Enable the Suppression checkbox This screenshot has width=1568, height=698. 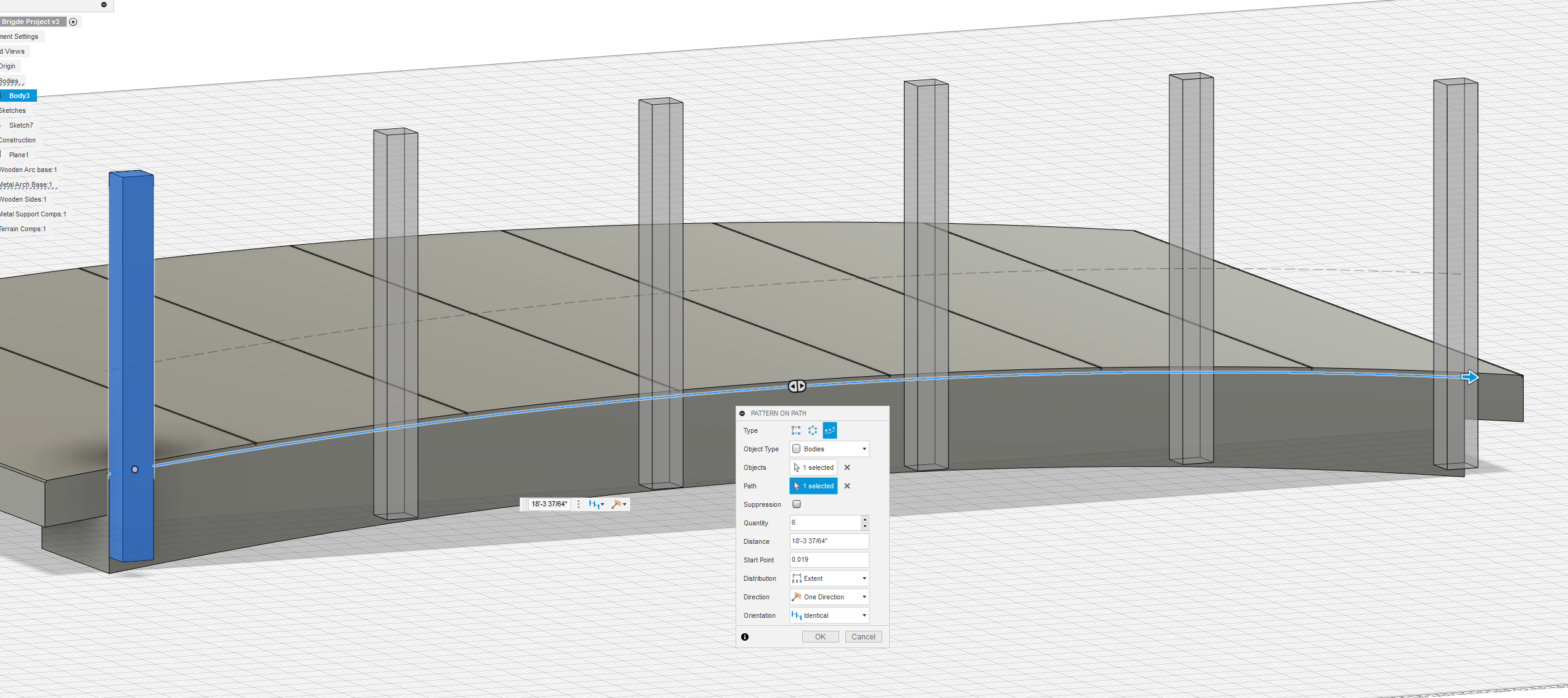797,504
